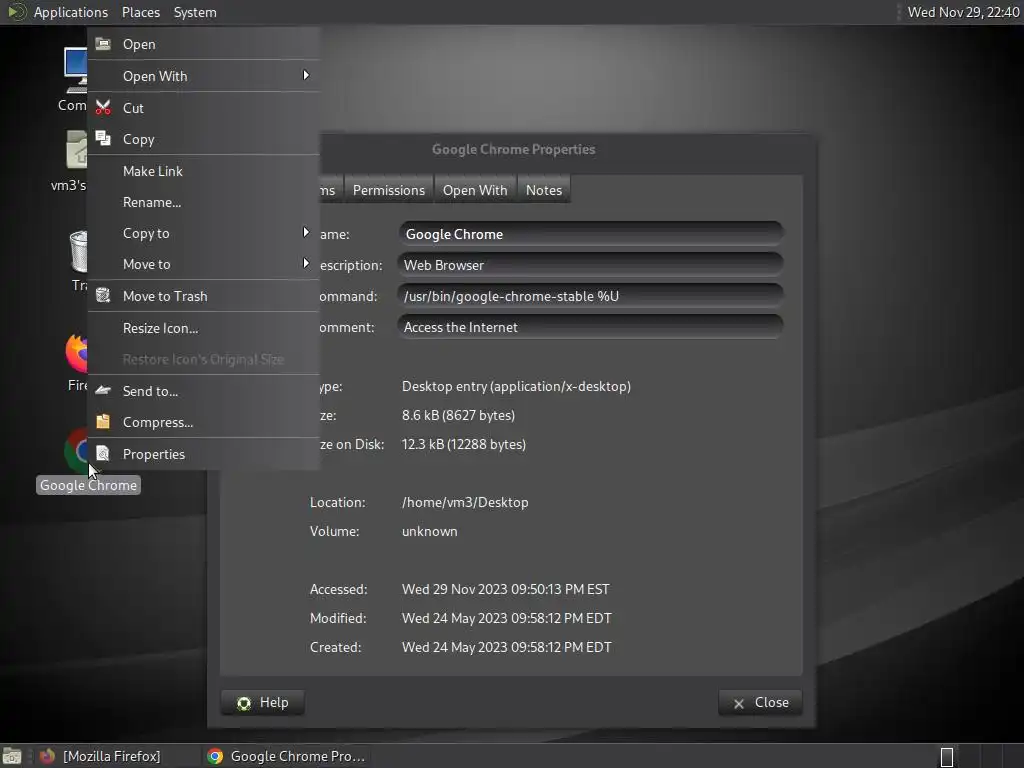Click the Properties document icon
The width and height of the screenshot is (1024, 768).
click(103, 453)
